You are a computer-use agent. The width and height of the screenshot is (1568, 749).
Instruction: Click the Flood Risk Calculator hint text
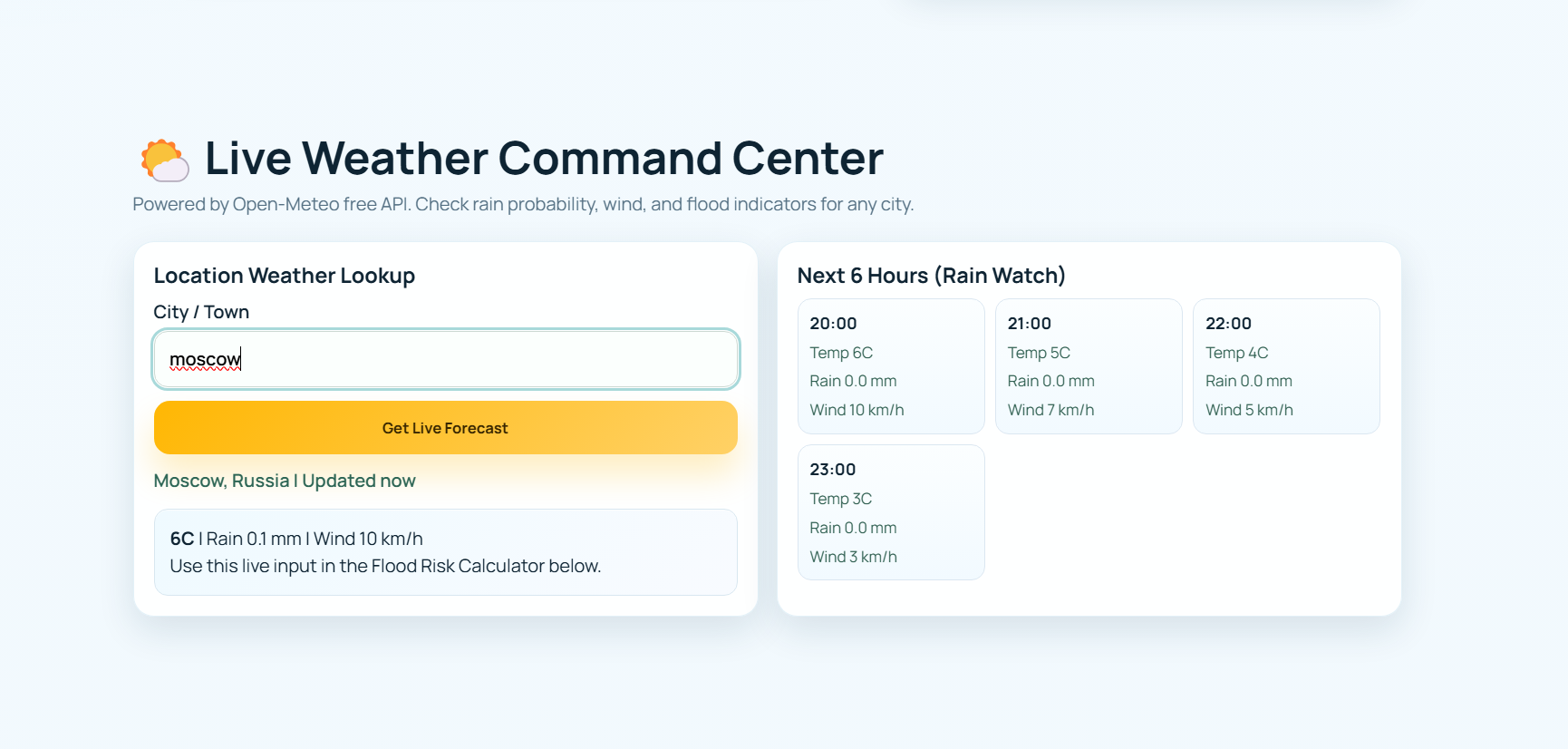point(385,566)
